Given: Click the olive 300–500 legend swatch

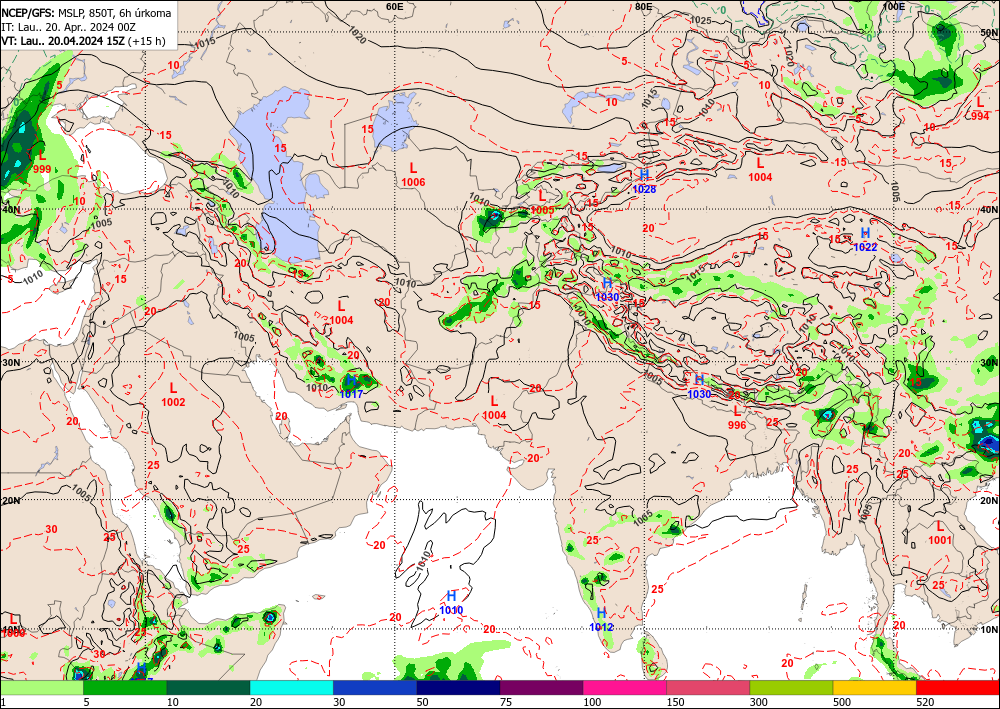Looking at the screenshot, I should click(x=791, y=687).
